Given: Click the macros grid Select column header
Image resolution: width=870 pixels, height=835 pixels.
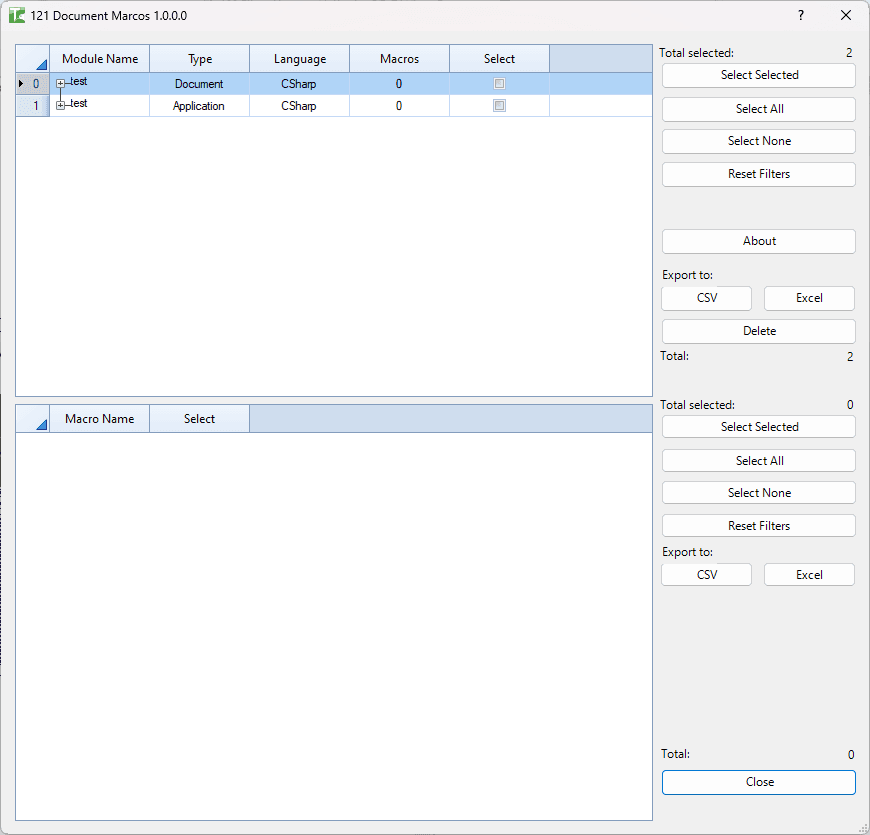Looking at the screenshot, I should coord(200,419).
